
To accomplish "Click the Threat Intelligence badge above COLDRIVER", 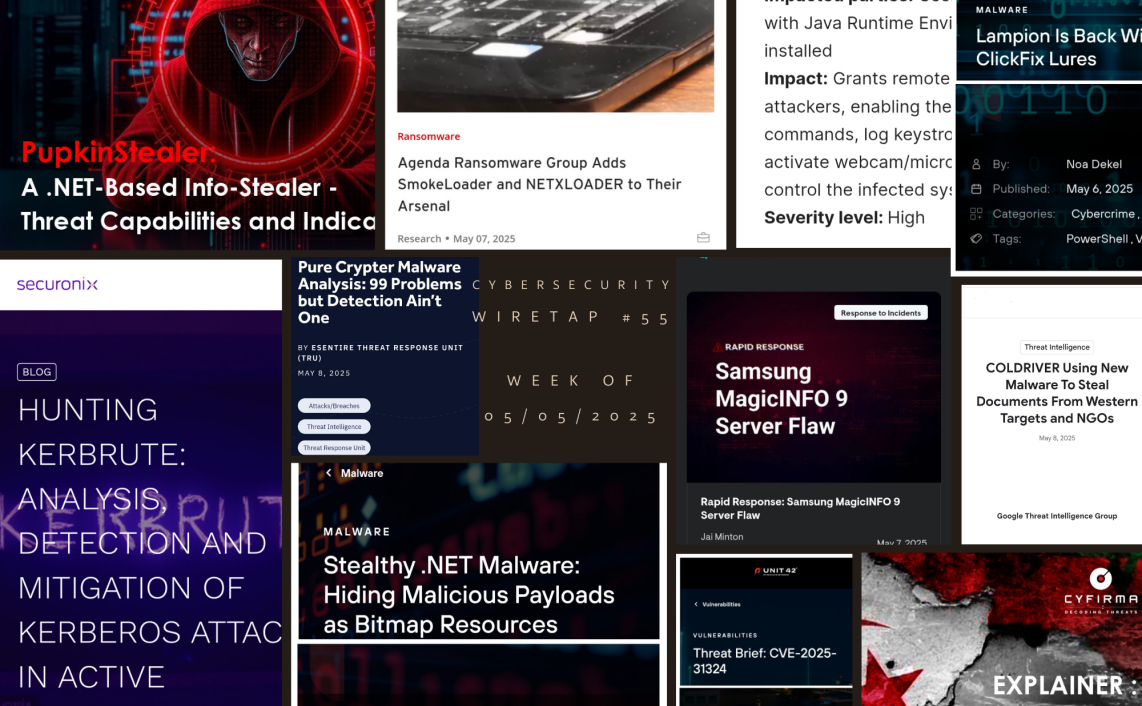I will click(x=1057, y=348).
